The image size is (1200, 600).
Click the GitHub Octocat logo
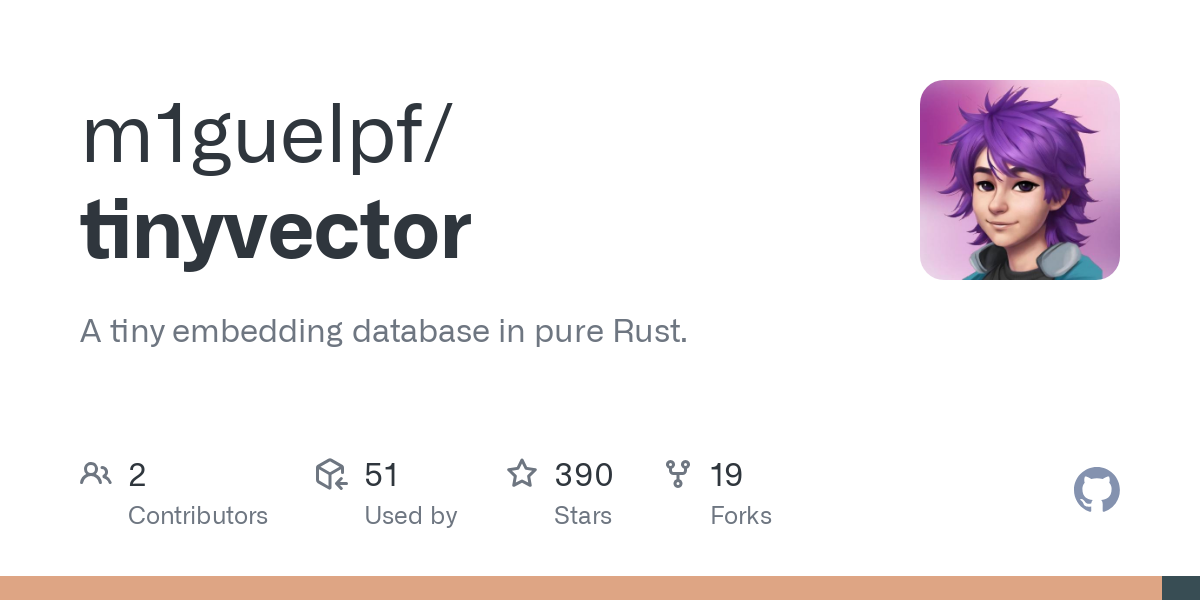(1096, 490)
